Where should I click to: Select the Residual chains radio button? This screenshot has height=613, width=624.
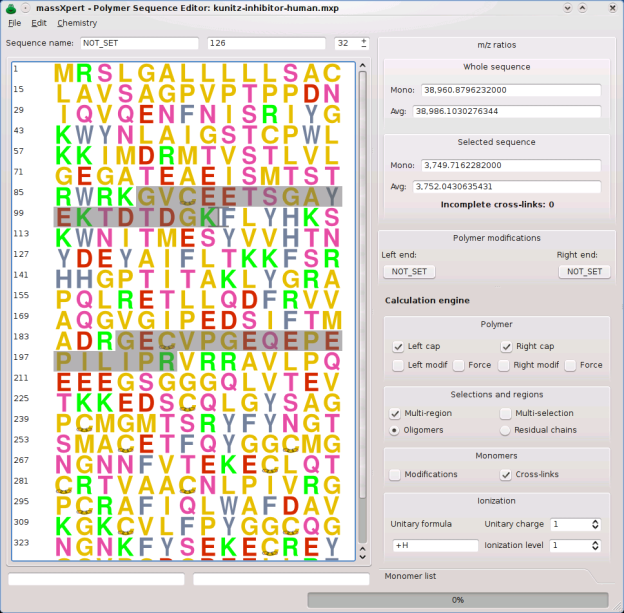coord(506,430)
